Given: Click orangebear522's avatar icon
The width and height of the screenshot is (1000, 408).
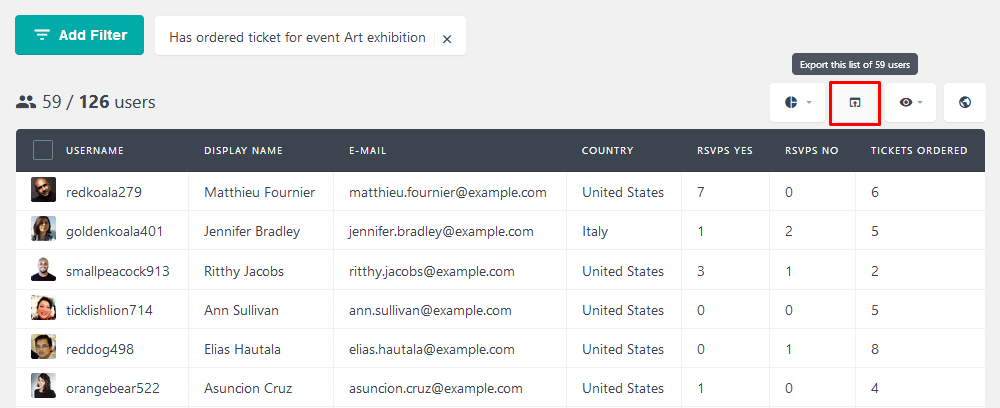Looking at the screenshot, I should [x=43, y=386].
